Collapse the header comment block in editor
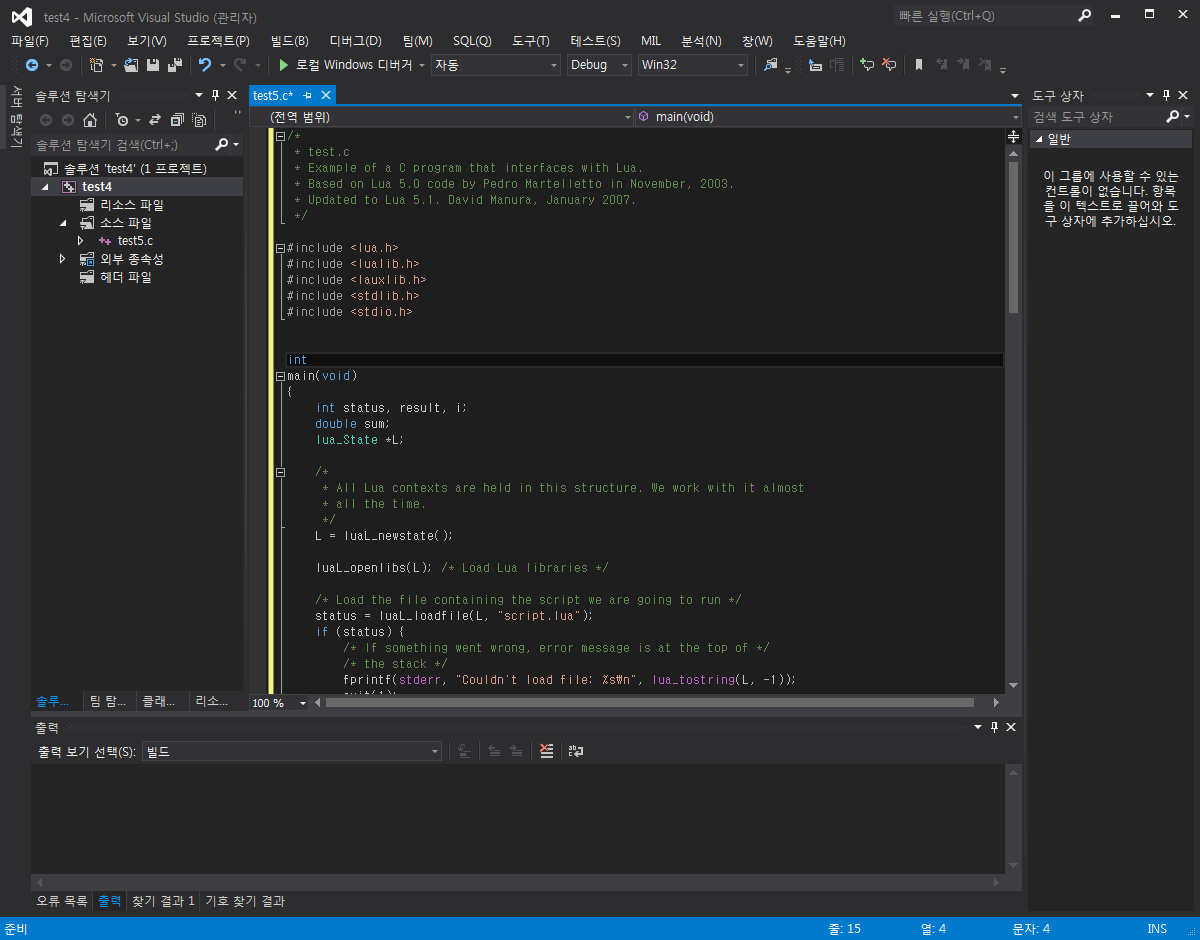 pos(281,136)
